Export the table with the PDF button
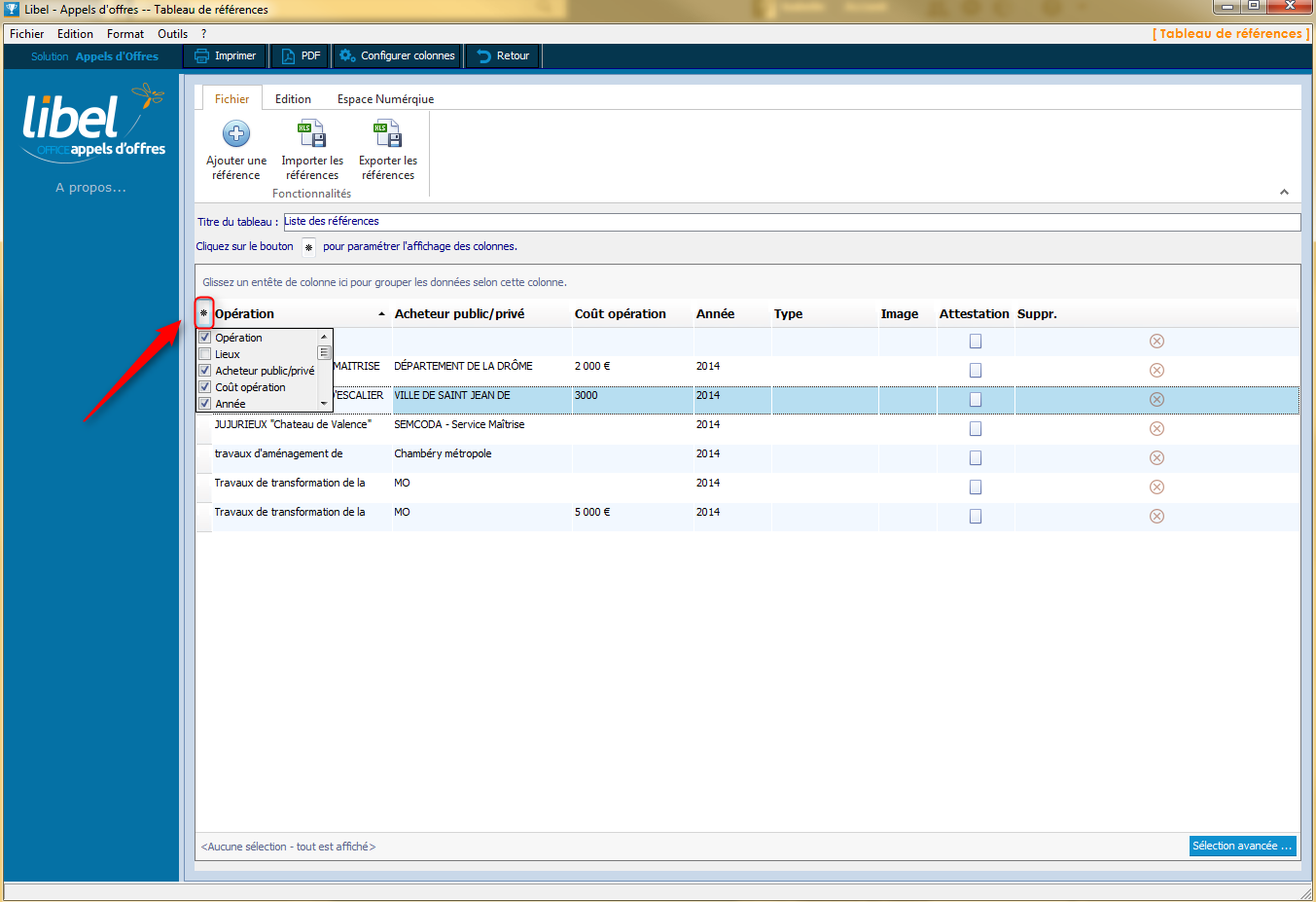 click(301, 56)
